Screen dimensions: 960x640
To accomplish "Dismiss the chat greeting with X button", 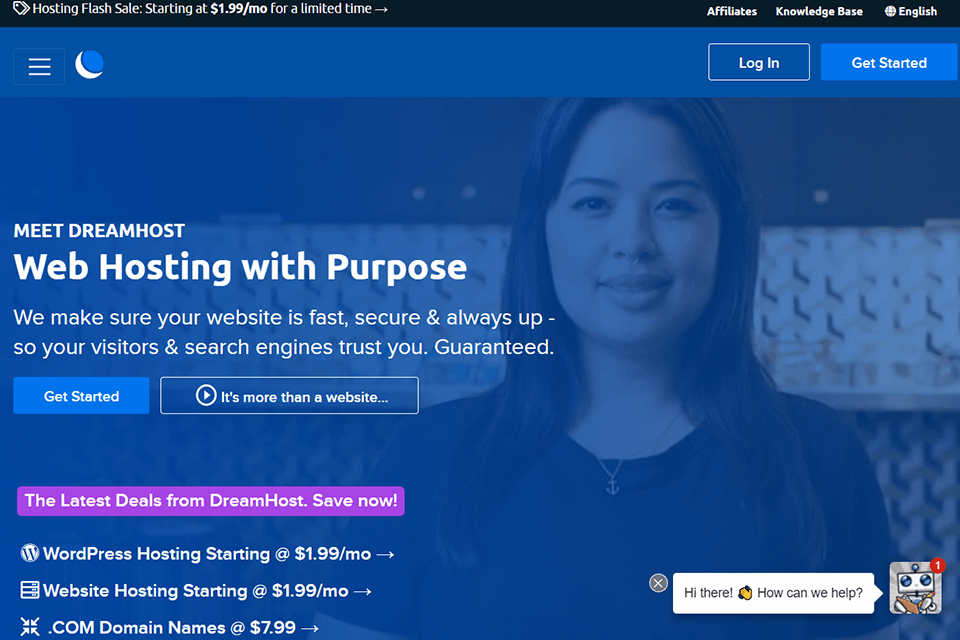I will click(x=658, y=583).
